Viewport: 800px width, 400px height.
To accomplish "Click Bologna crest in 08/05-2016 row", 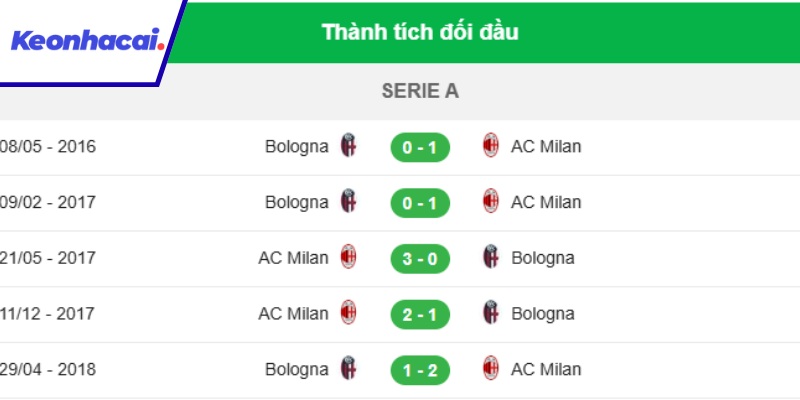I will click(348, 146).
